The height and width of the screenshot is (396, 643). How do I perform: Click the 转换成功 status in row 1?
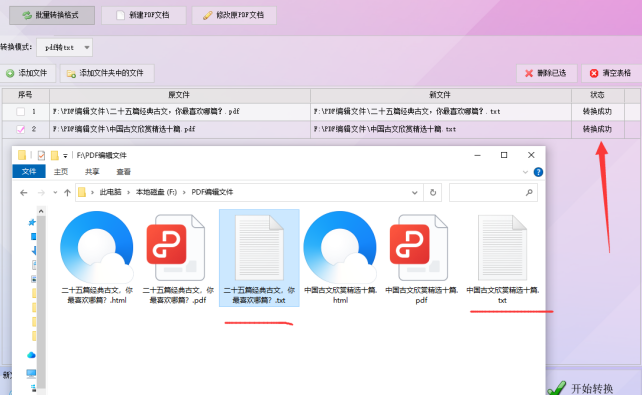point(597,112)
